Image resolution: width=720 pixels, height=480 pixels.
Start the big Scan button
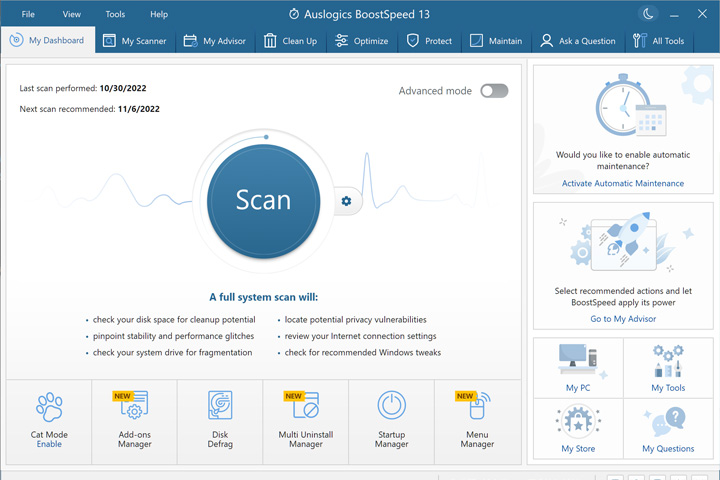coord(264,201)
